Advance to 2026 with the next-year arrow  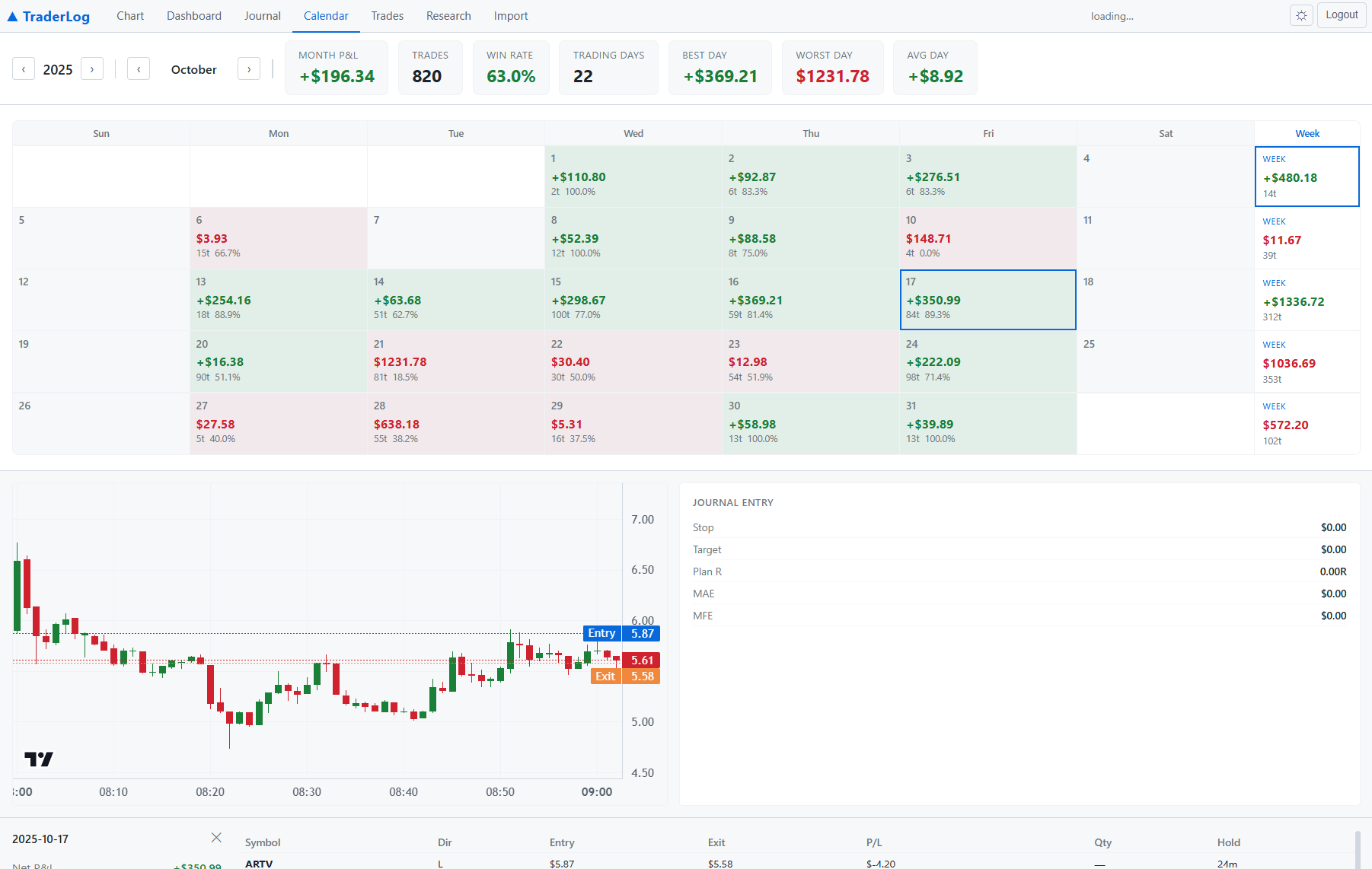point(92,68)
